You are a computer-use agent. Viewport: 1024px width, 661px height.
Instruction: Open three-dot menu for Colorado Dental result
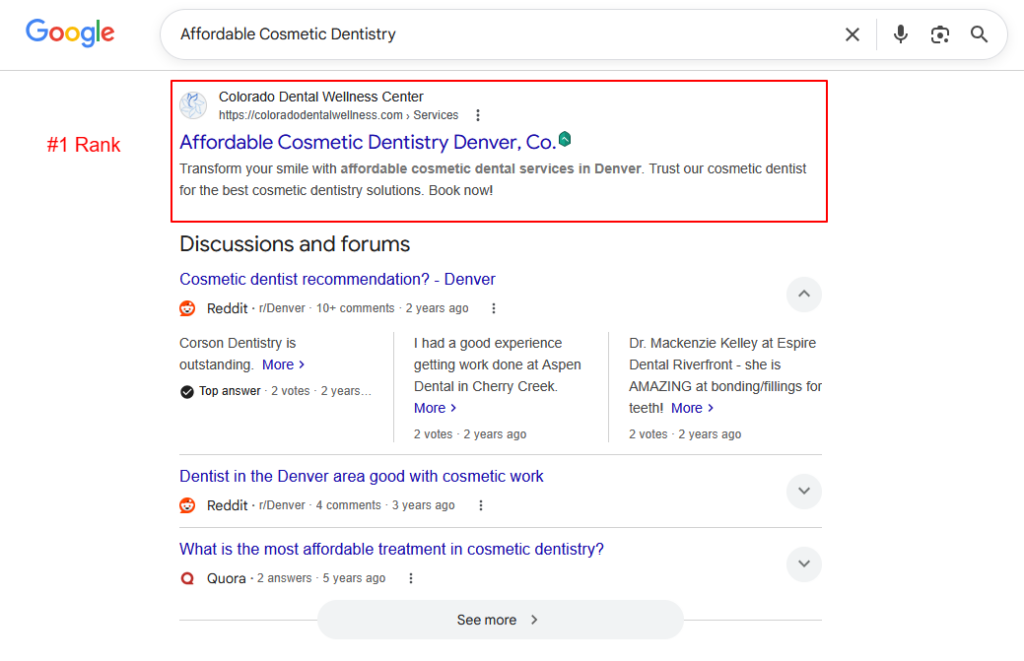478,115
